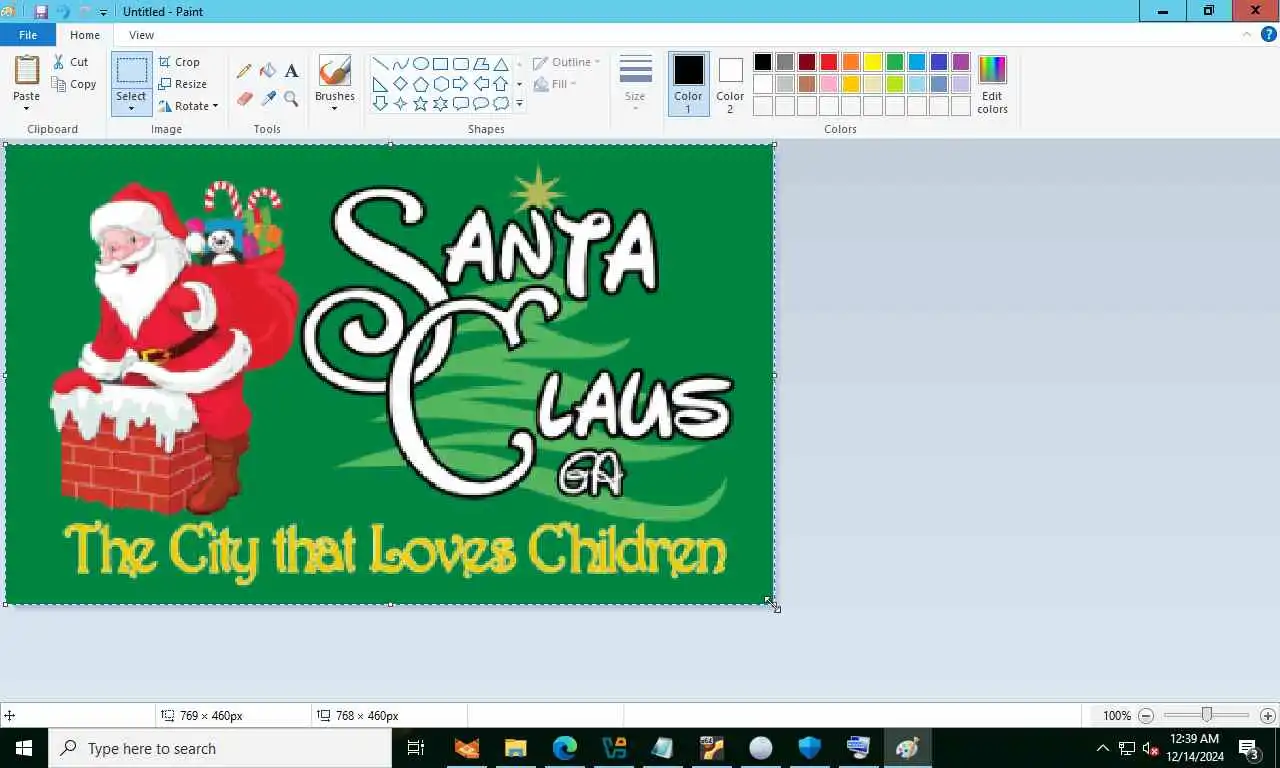Image resolution: width=1280 pixels, height=768 pixels.
Task: Select the Right triangle shape
Action: (380, 84)
